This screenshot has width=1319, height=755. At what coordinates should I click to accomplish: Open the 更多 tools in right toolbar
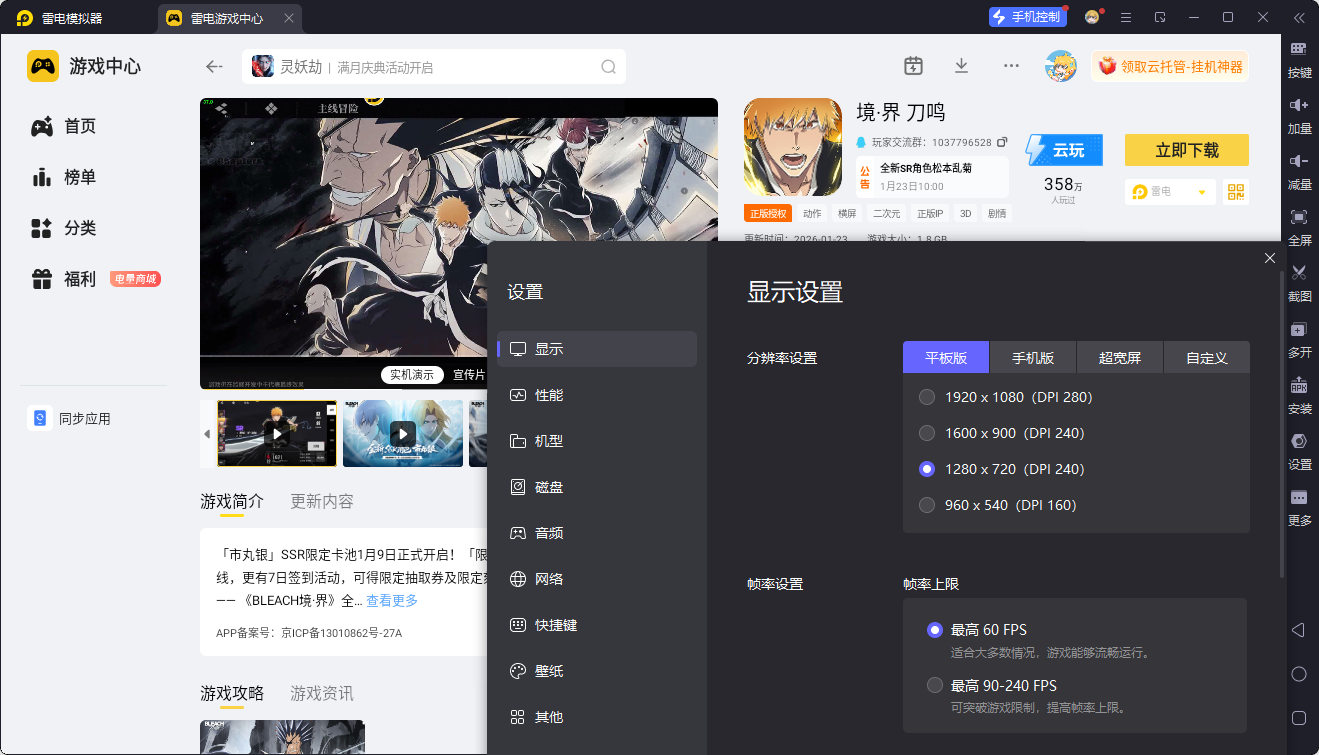[x=1299, y=497]
